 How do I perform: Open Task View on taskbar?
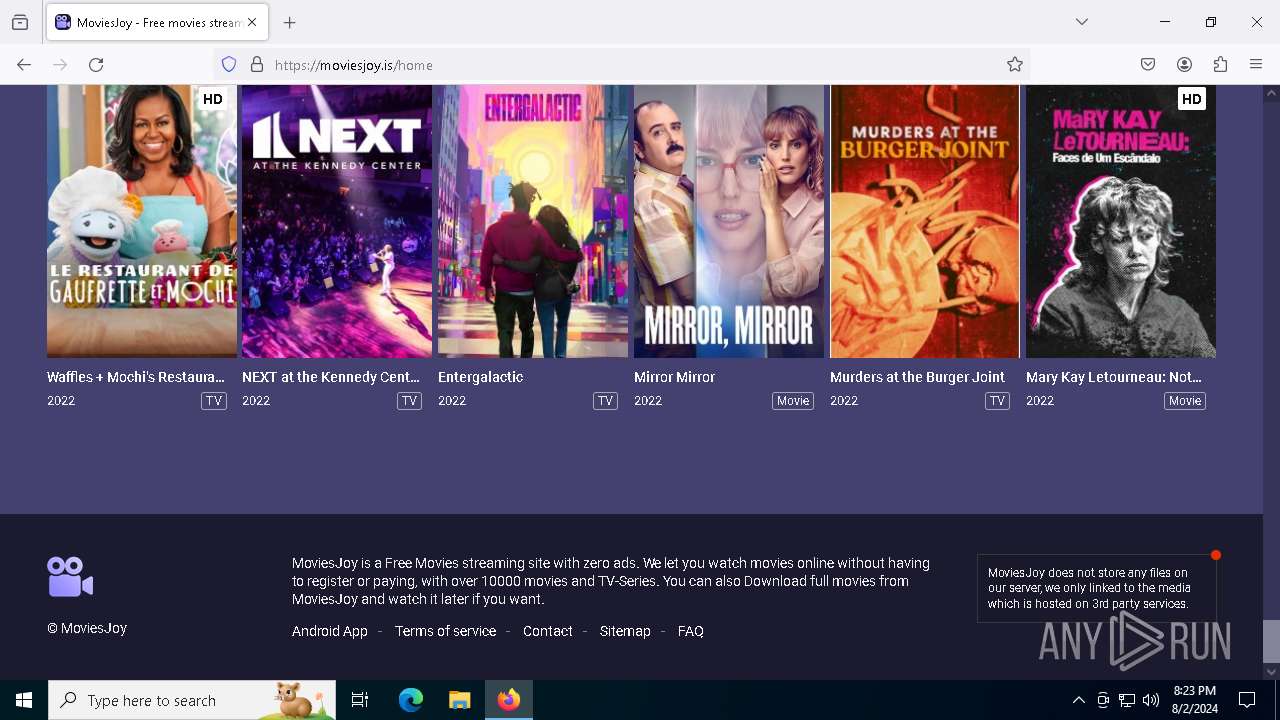tap(360, 700)
